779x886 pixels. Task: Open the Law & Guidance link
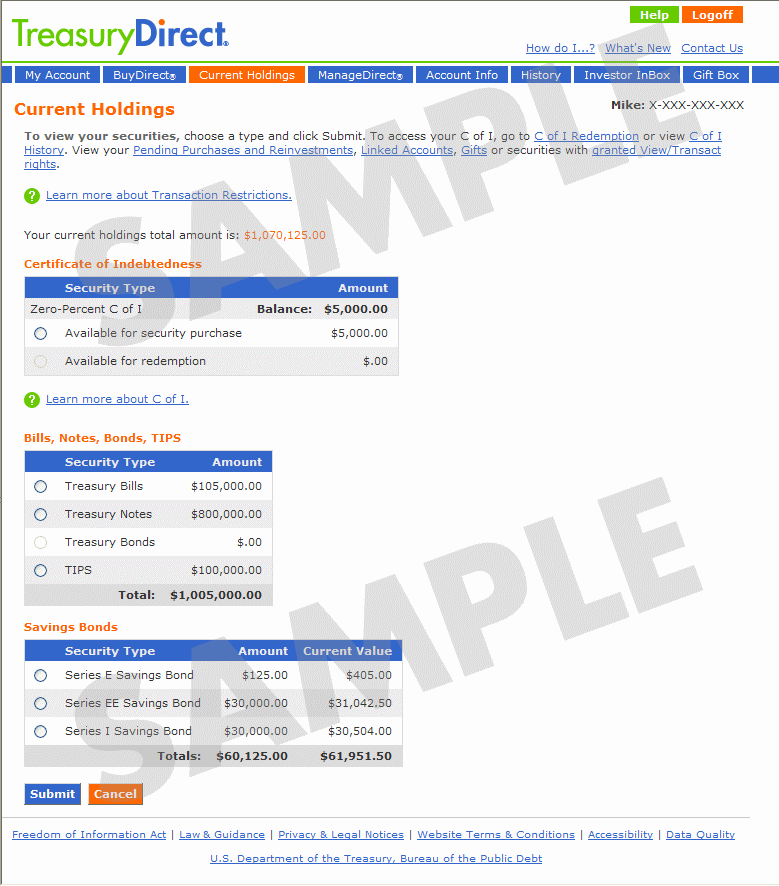coord(222,835)
